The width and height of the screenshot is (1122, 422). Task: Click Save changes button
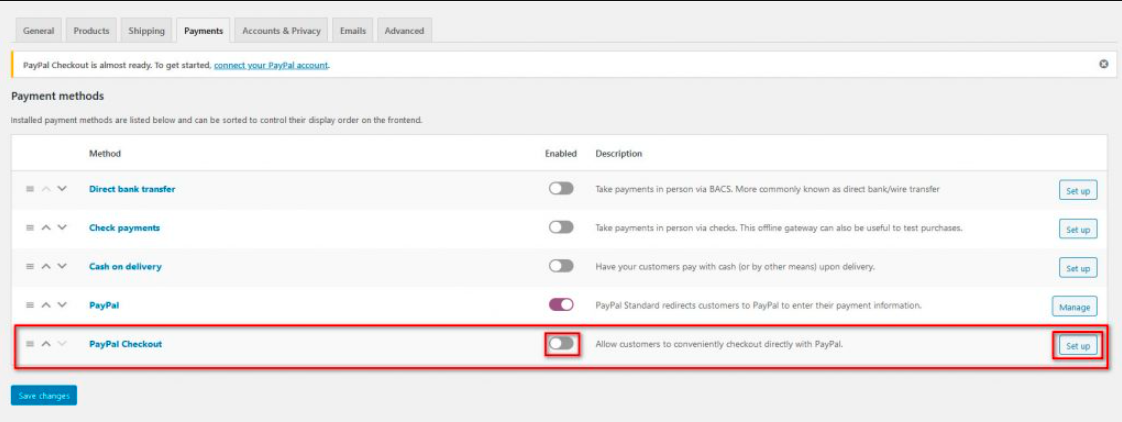coord(44,396)
